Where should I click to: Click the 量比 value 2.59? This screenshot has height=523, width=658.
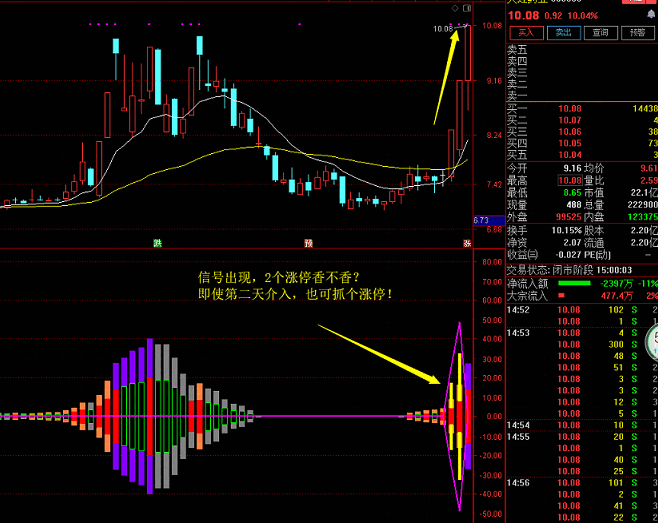click(x=649, y=180)
